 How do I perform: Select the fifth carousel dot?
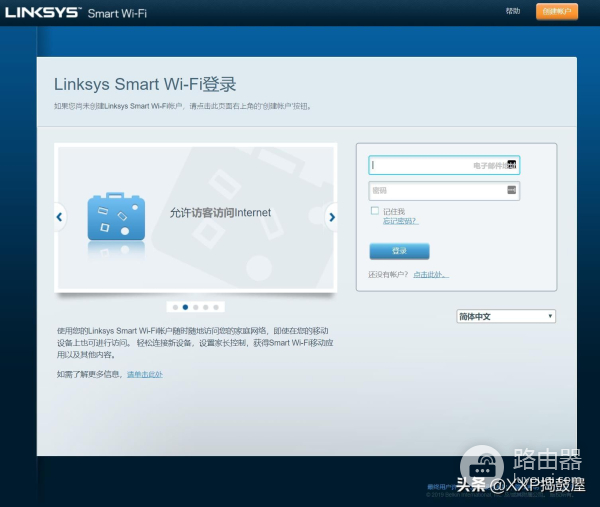pos(216,307)
